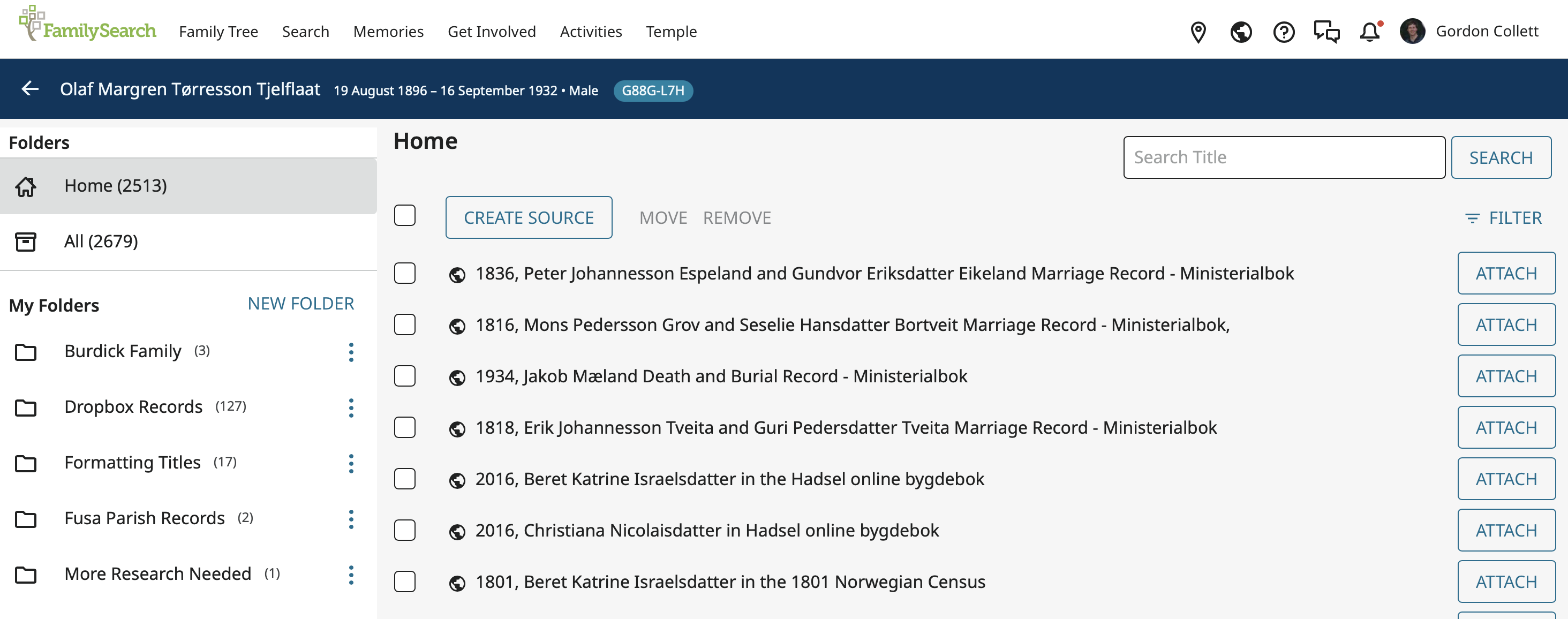This screenshot has height=619, width=1568.
Task: Click the Formatting Titles folder icon
Action: click(26, 463)
